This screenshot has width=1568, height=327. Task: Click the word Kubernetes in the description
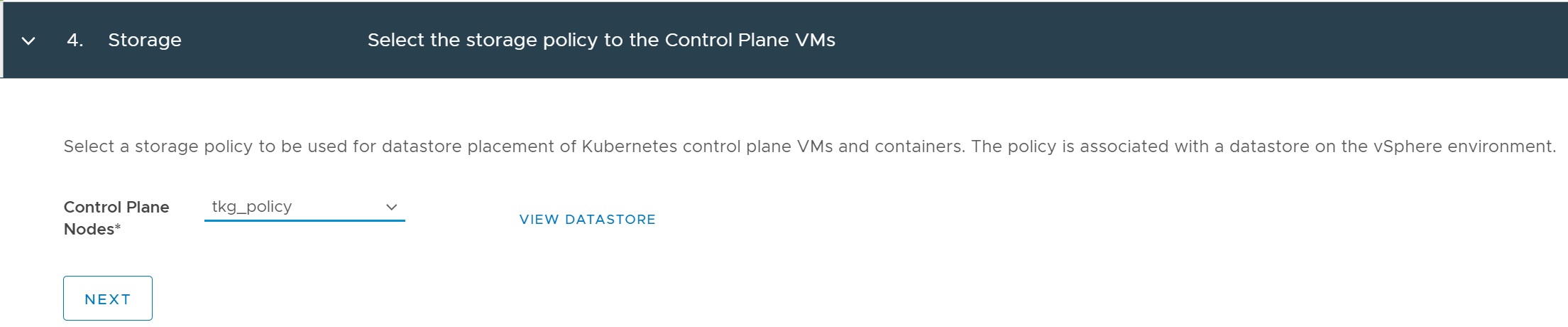(629, 147)
